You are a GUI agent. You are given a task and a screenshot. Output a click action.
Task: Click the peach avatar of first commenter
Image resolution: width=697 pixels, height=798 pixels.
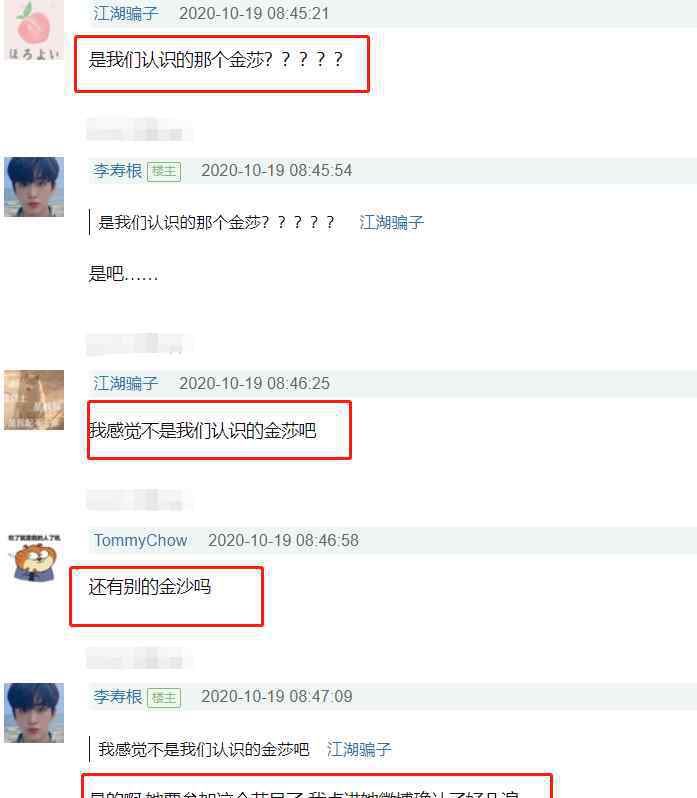pos(34,30)
